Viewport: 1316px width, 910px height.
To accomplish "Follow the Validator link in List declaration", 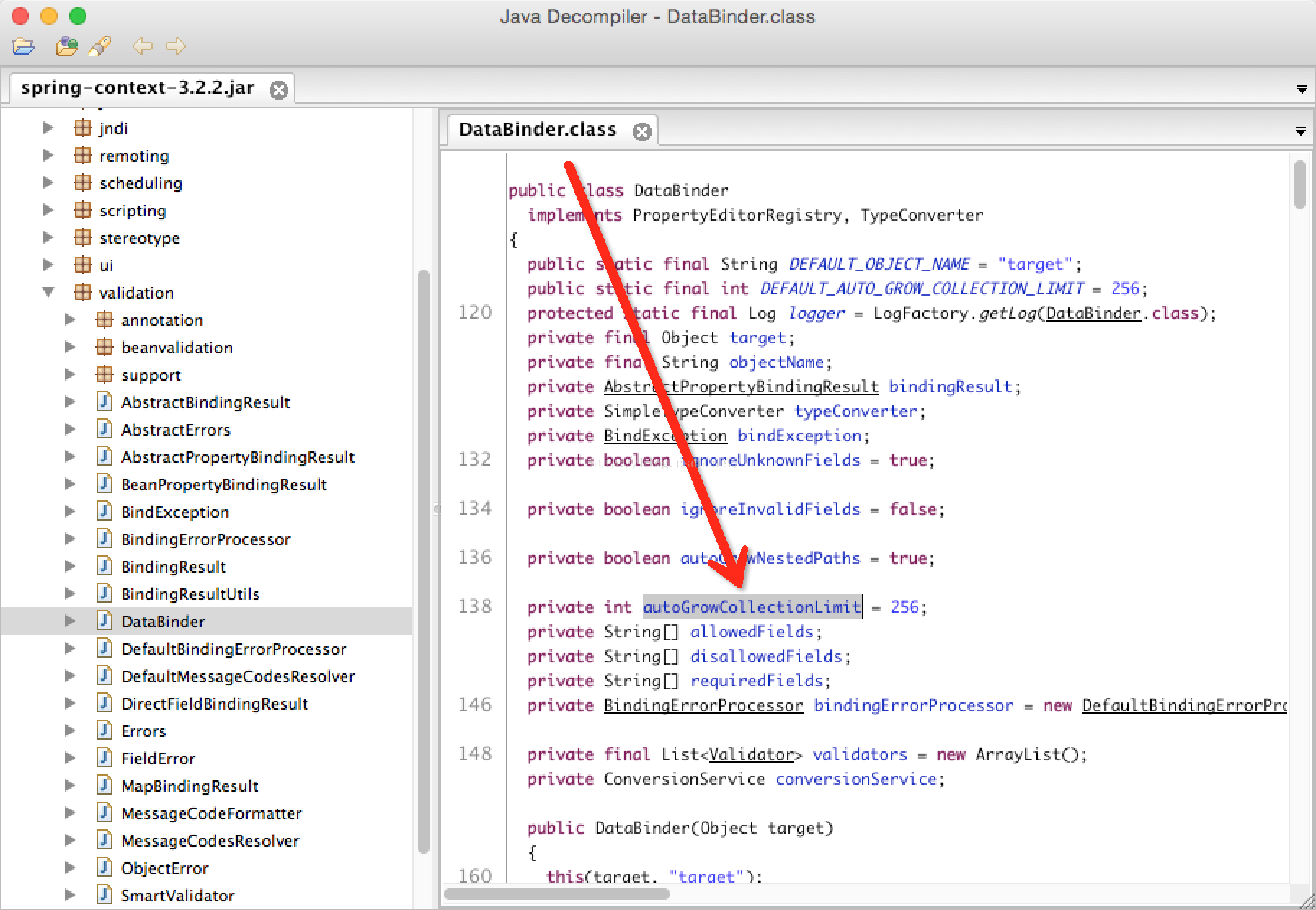I will click(751, 754).
